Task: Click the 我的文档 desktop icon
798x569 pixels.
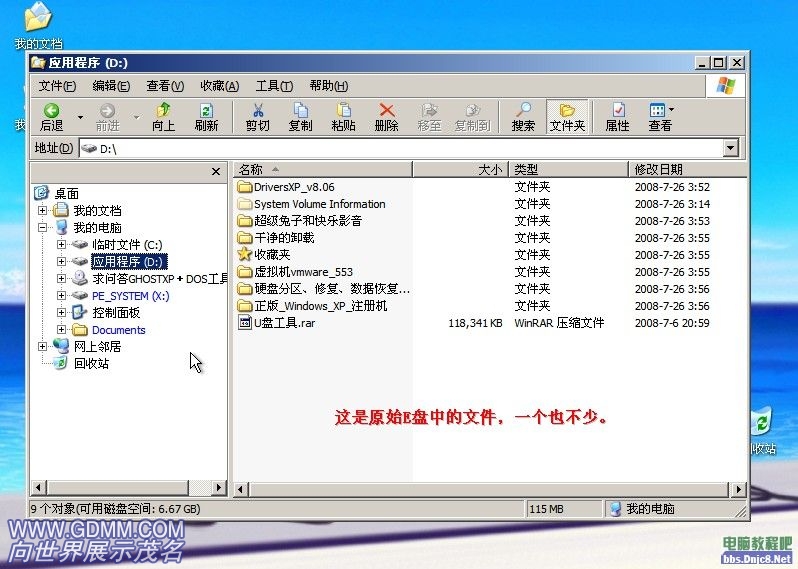Action: [x=38, y=25]
